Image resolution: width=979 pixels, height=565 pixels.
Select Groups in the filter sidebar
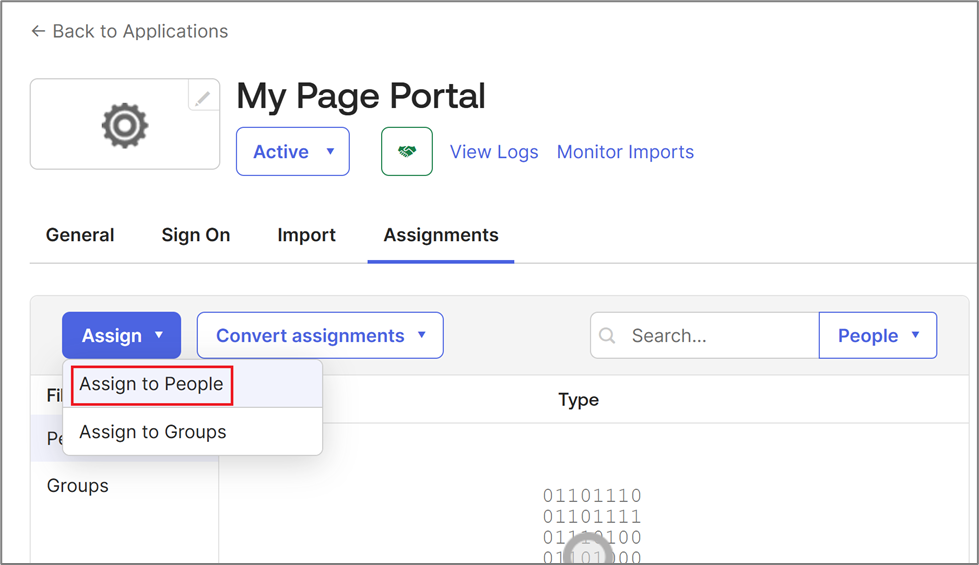click(x=78, y=486)
